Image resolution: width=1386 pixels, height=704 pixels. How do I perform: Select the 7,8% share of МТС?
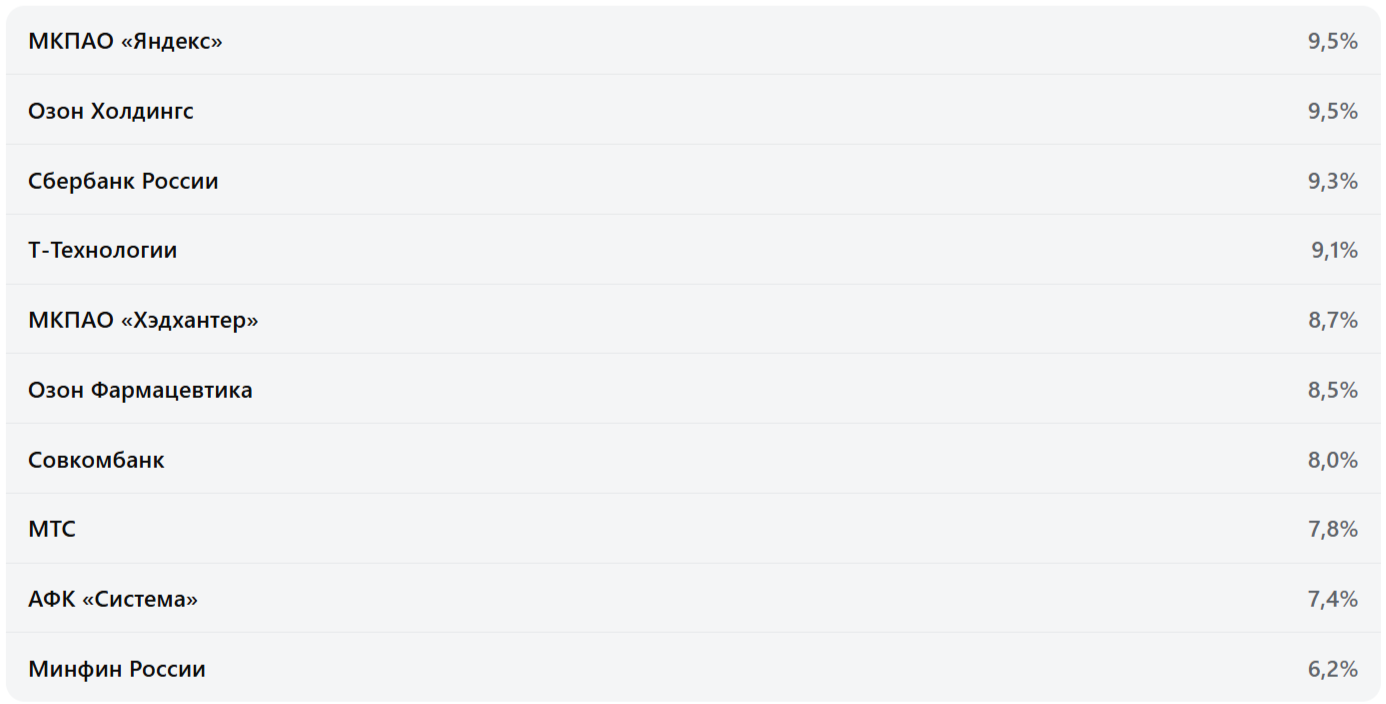click(1332, 529)
